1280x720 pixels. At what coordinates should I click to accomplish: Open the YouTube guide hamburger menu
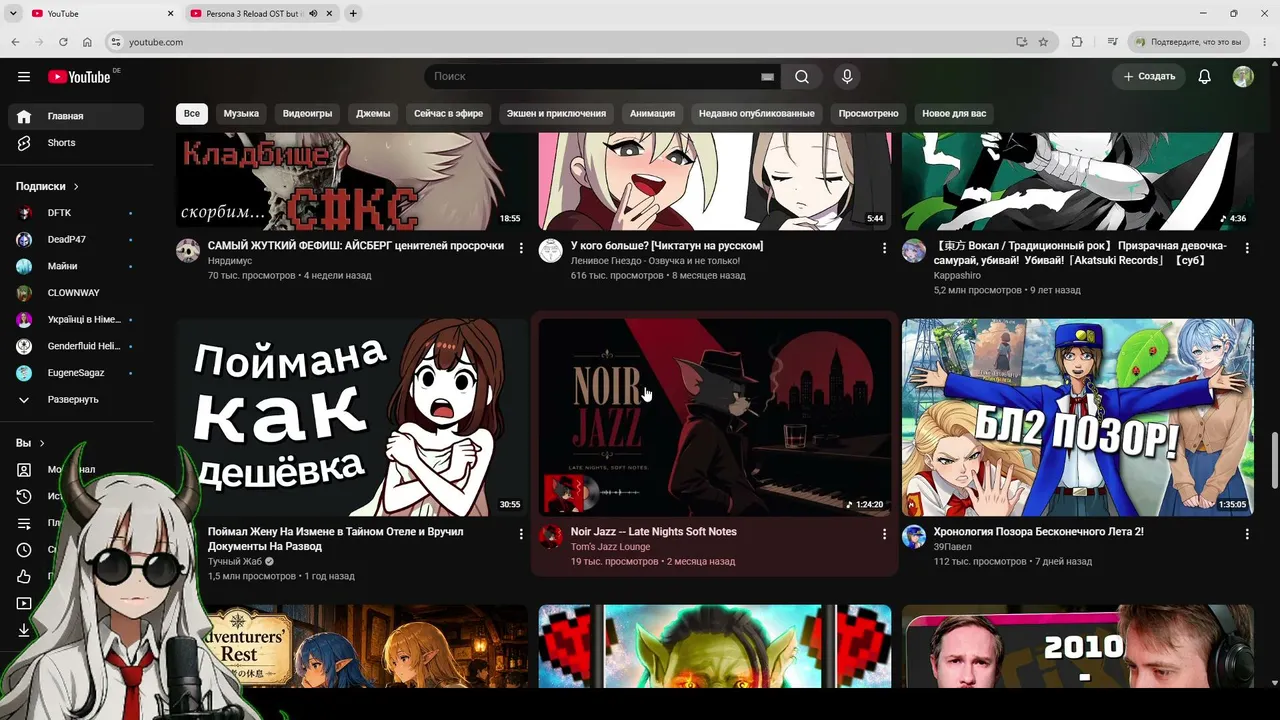pyautogui.click(x=24, y=77)
